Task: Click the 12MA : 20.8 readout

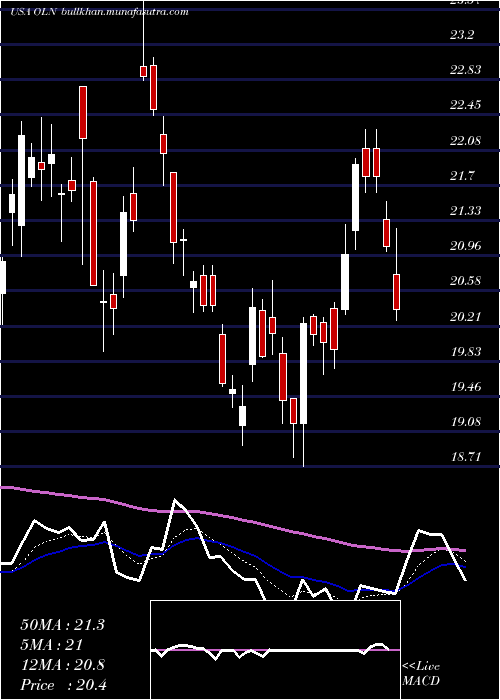Action: pos(62,665)
